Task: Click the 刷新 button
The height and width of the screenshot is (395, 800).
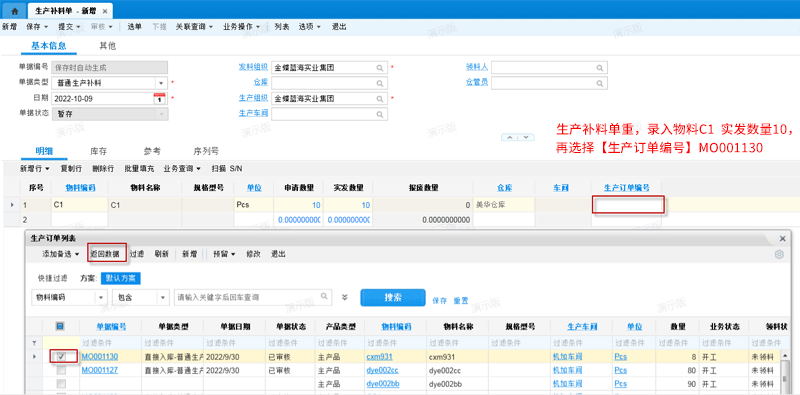Action: tap(162, 254)
